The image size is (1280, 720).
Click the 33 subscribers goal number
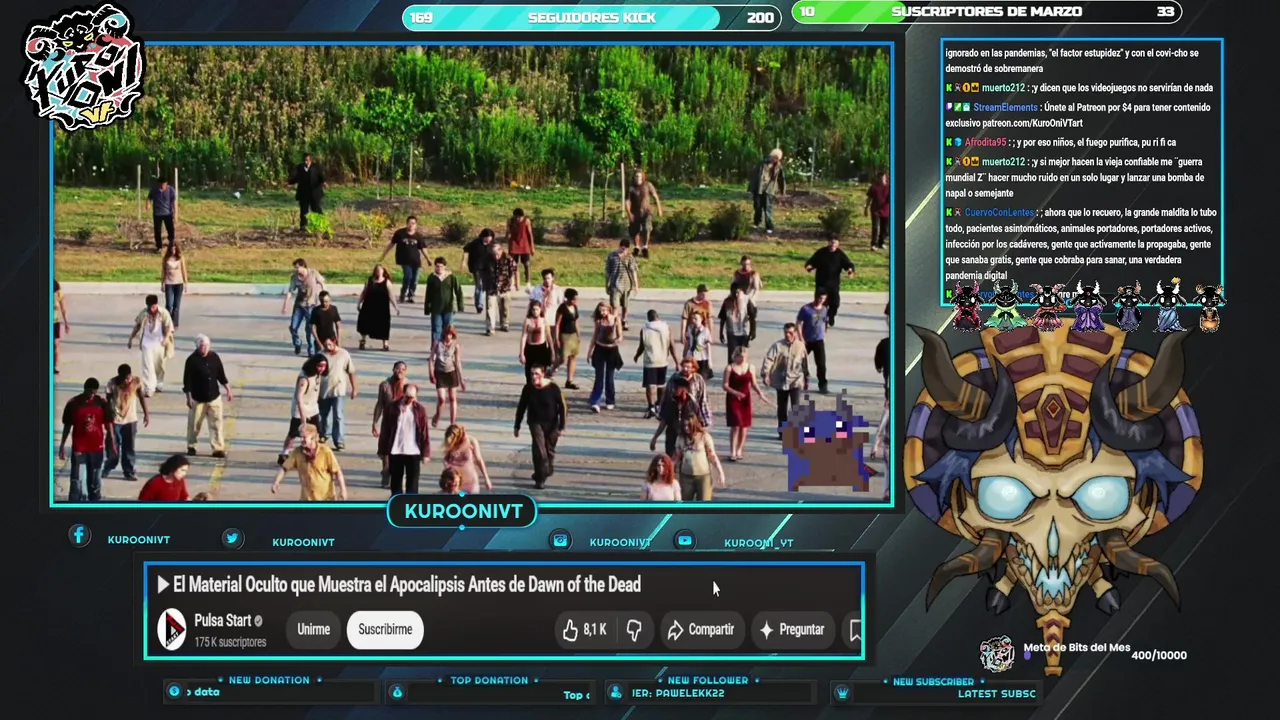(x=1165, y=12)
